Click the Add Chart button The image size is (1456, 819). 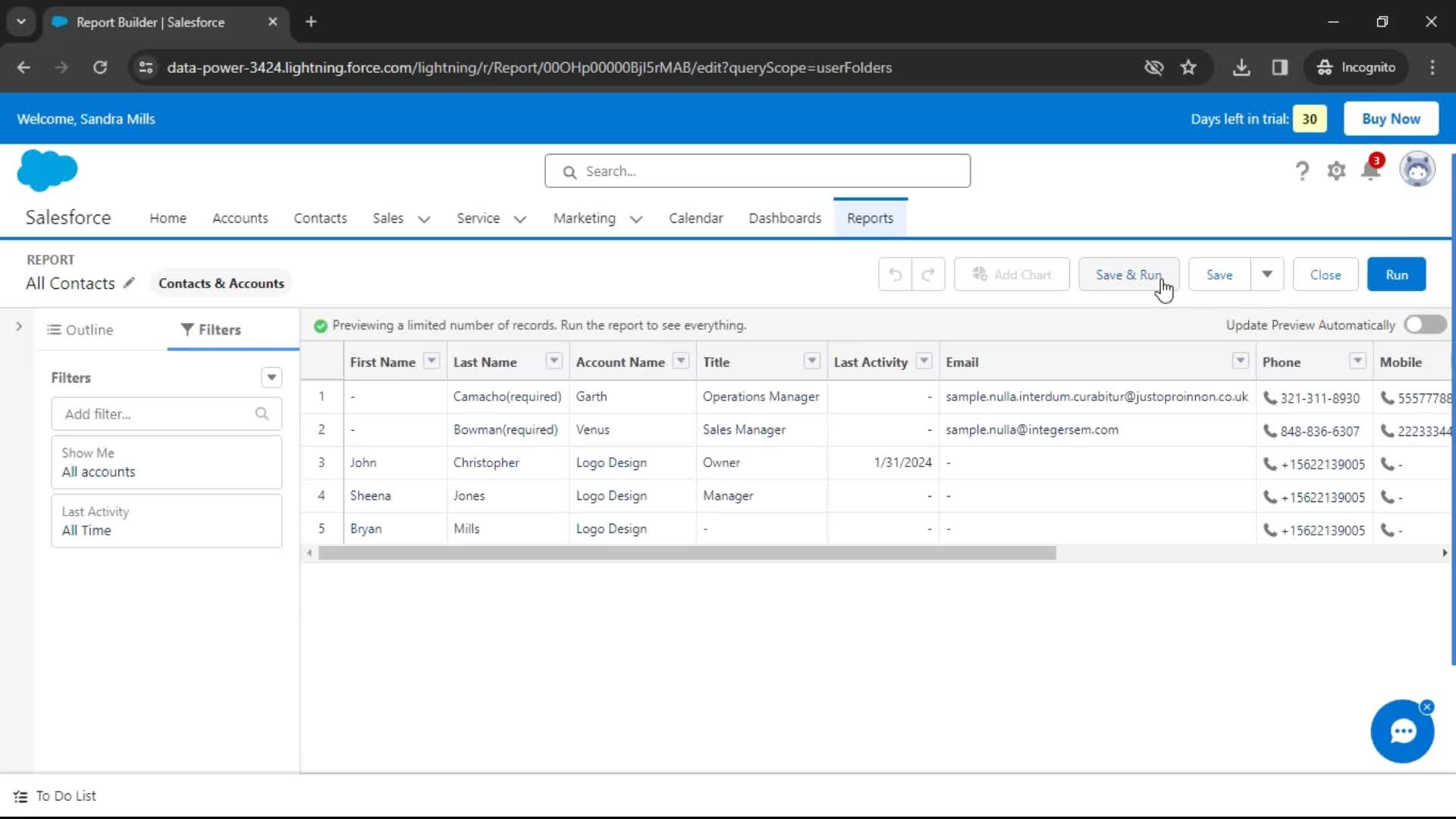(x=1012, y=275)
